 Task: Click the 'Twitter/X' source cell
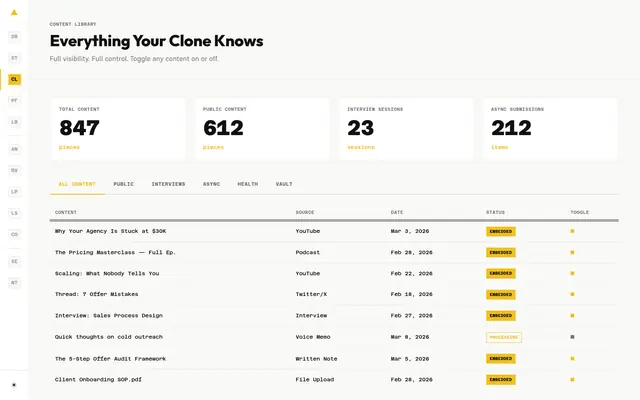(311, 294)
